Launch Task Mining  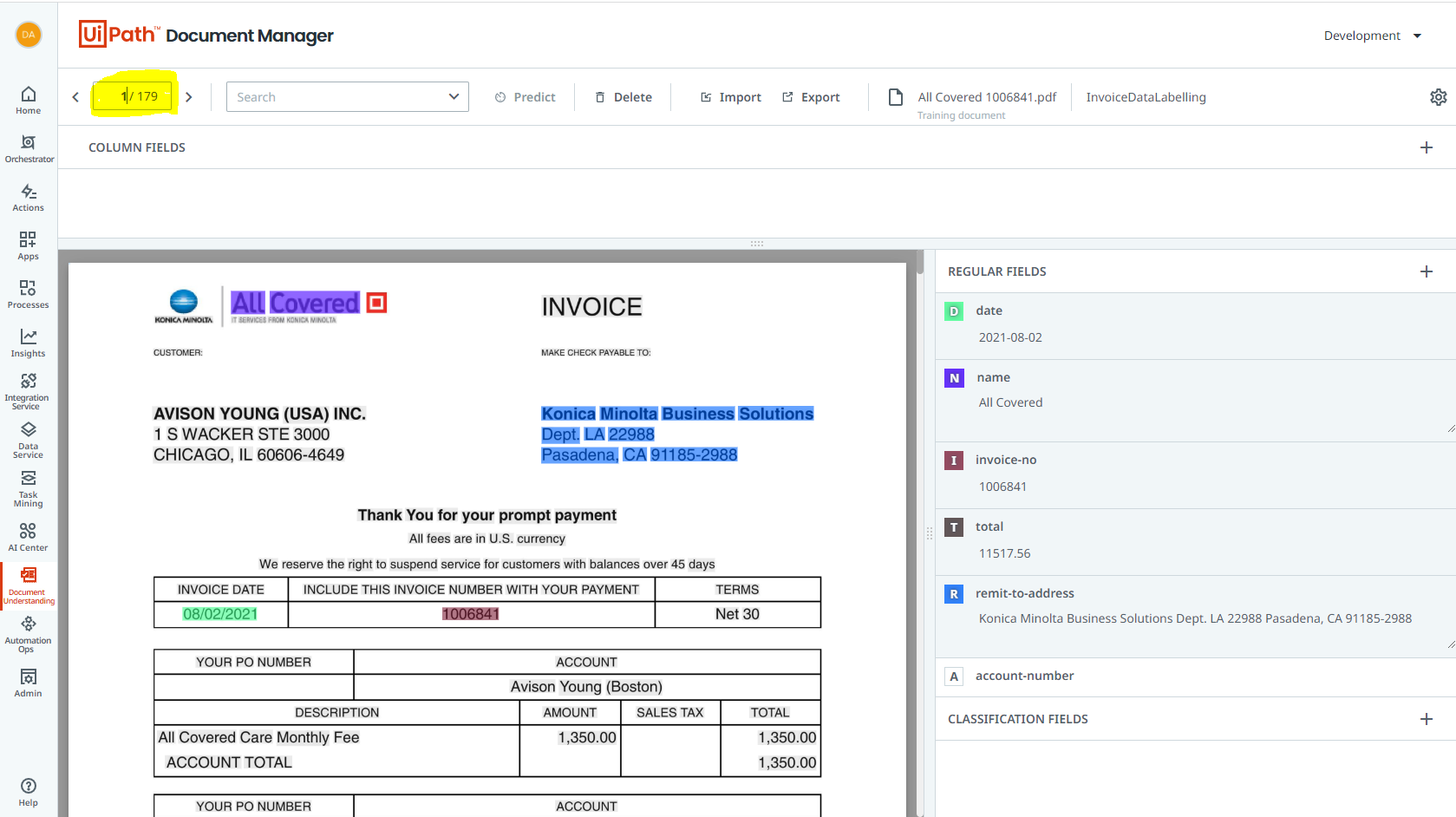pos(28,488)
